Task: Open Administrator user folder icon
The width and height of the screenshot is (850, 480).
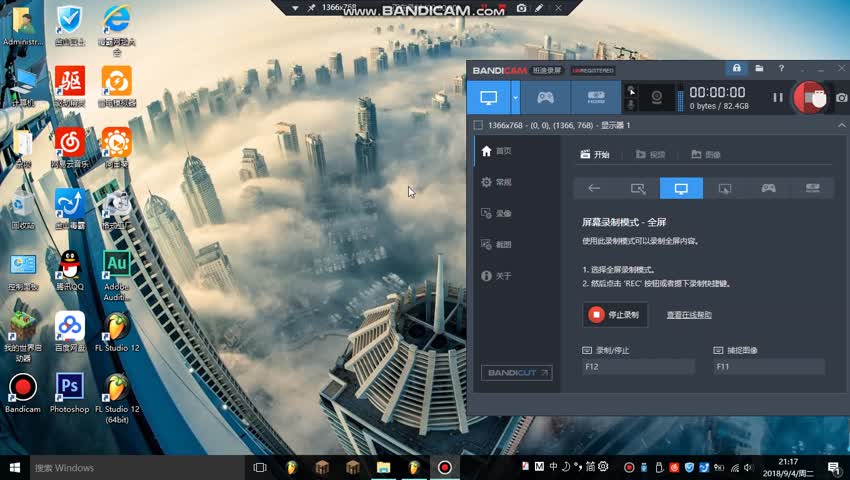Action: click(22, 25)
